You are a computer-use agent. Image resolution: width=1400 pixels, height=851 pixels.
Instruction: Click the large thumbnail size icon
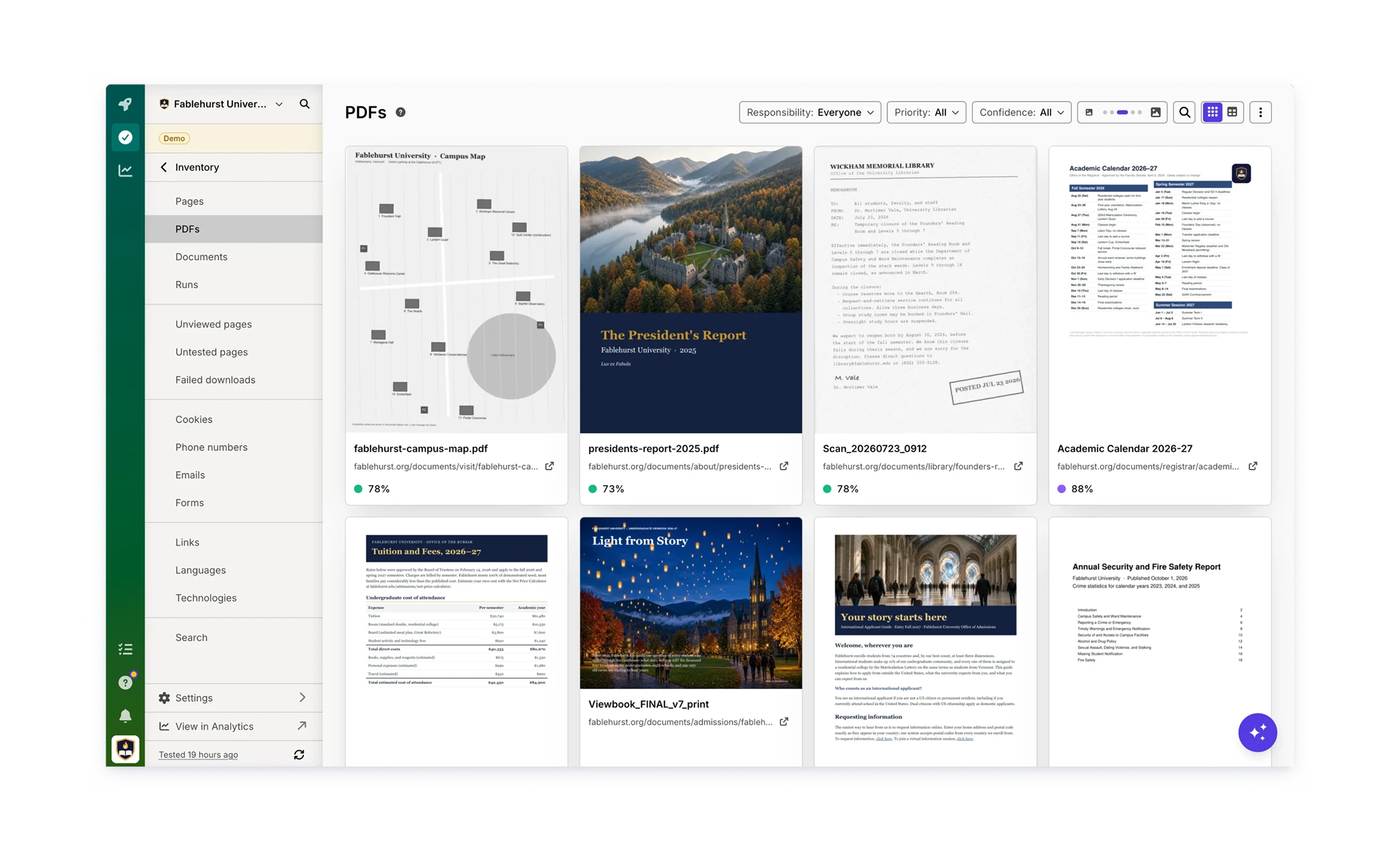pyautogui.click(x=1155, y=113)
